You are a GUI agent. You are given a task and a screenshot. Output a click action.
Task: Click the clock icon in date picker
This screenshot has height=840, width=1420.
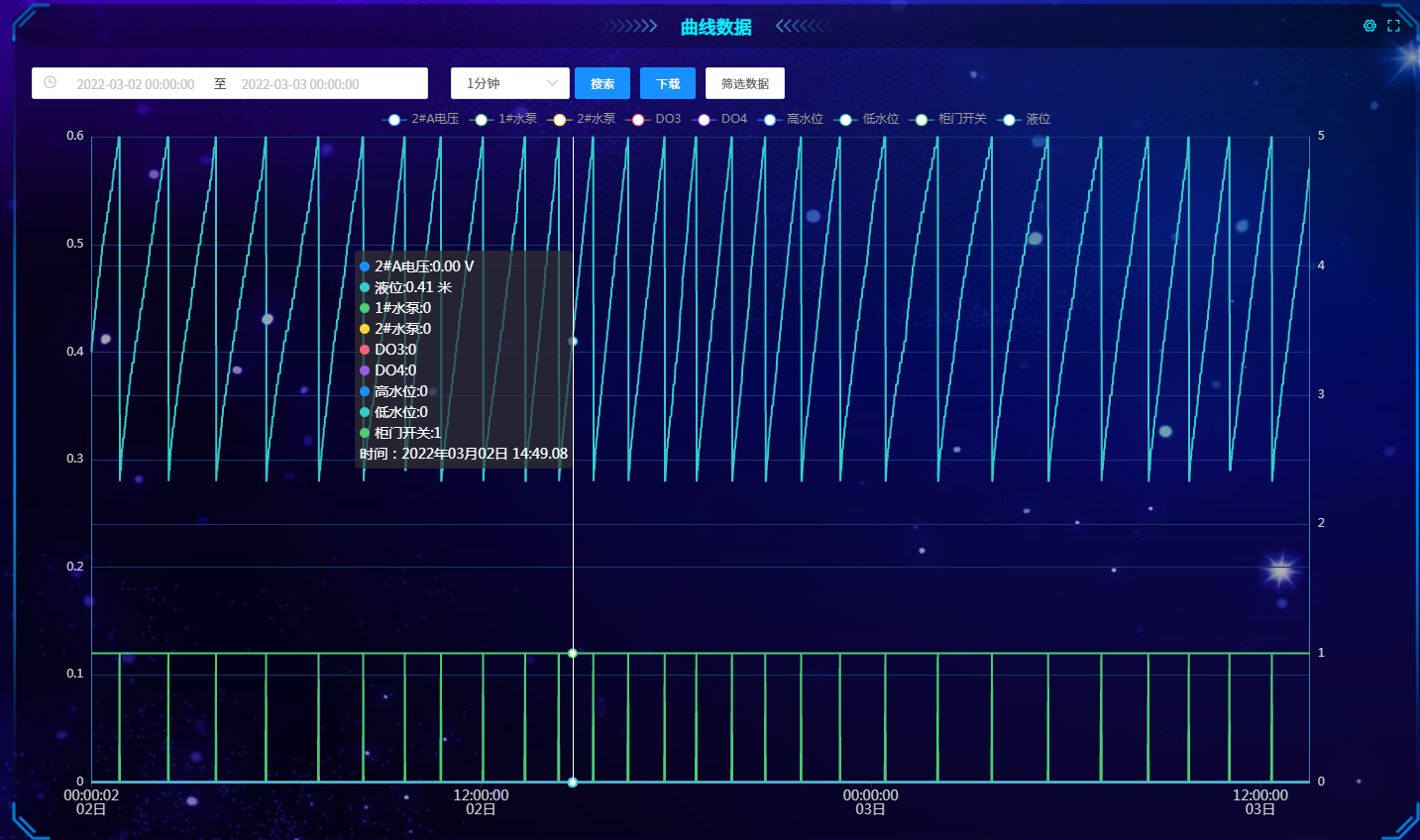50,83
